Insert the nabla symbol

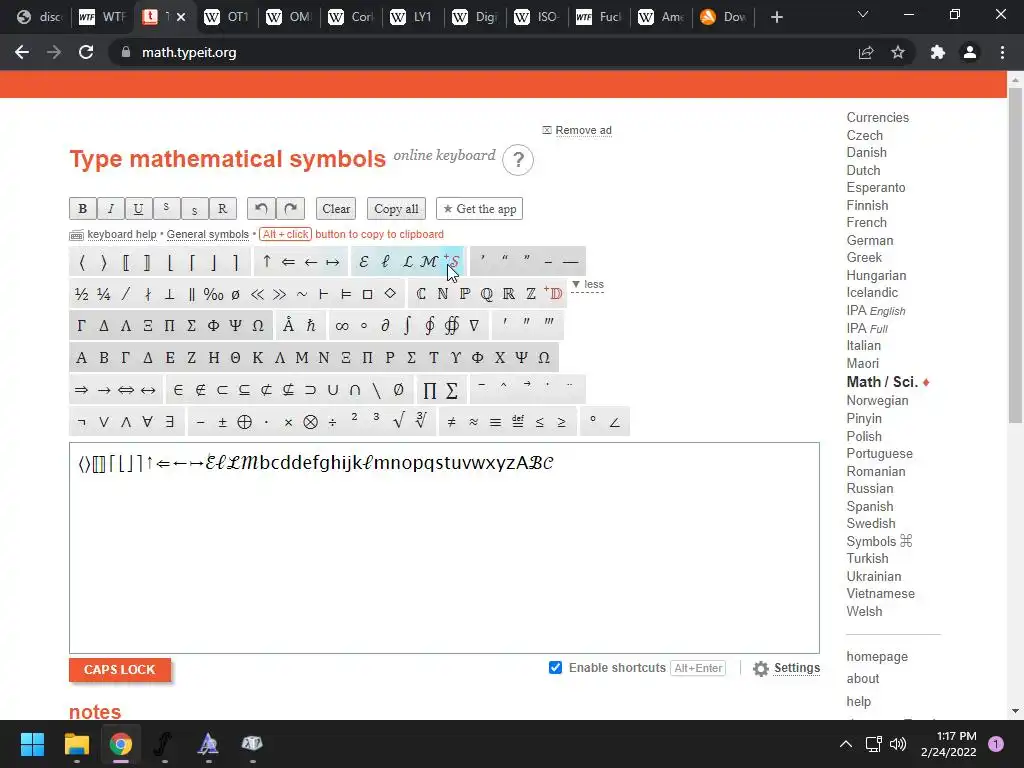(474, 326)
